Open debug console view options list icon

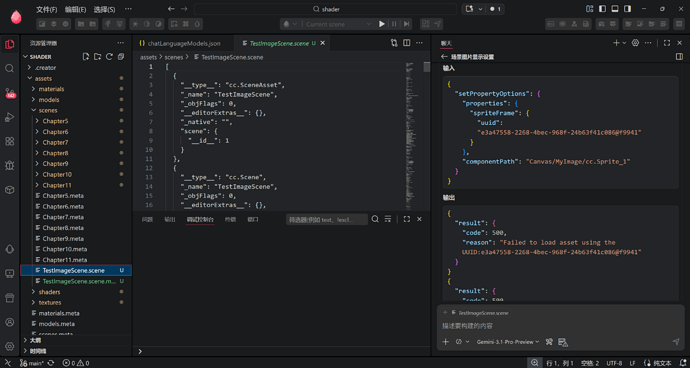[388, 219]
